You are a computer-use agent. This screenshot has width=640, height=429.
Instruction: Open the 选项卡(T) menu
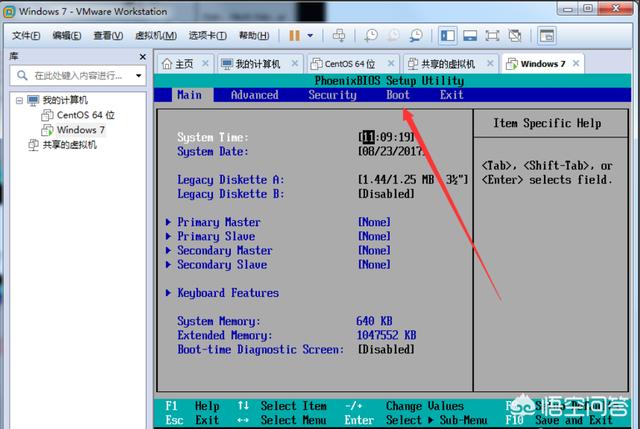click(x=208, y=36)
